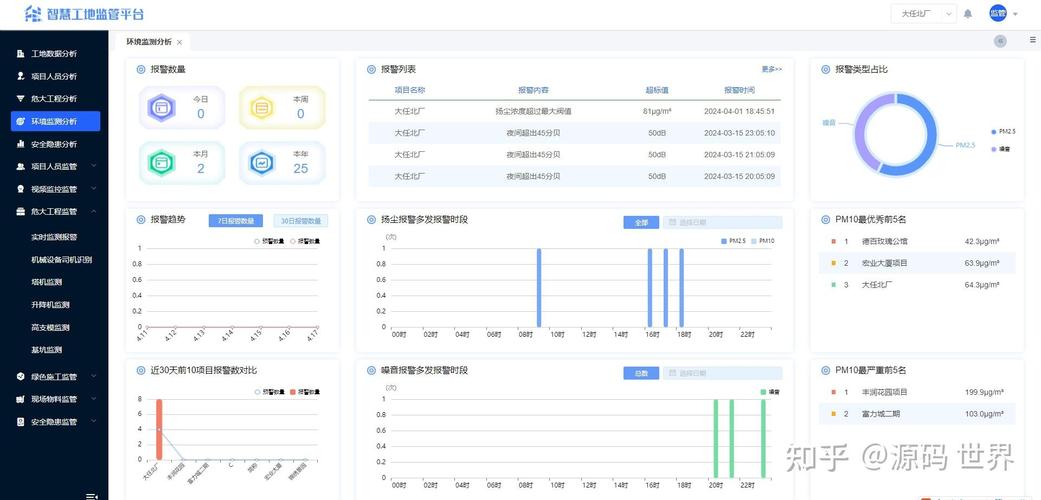Click the 本年 blue chart icon
Viewport: 1041px width, 500px height.
262,162
